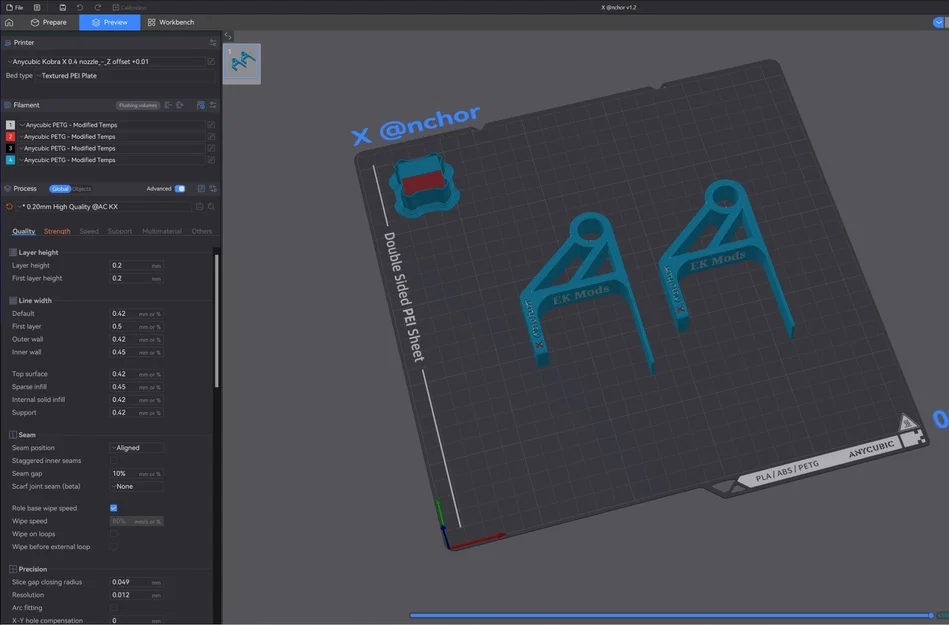Open filament 1 preset dropdown
The height and width of the screenshot is (625, 949).
point(111,125)
